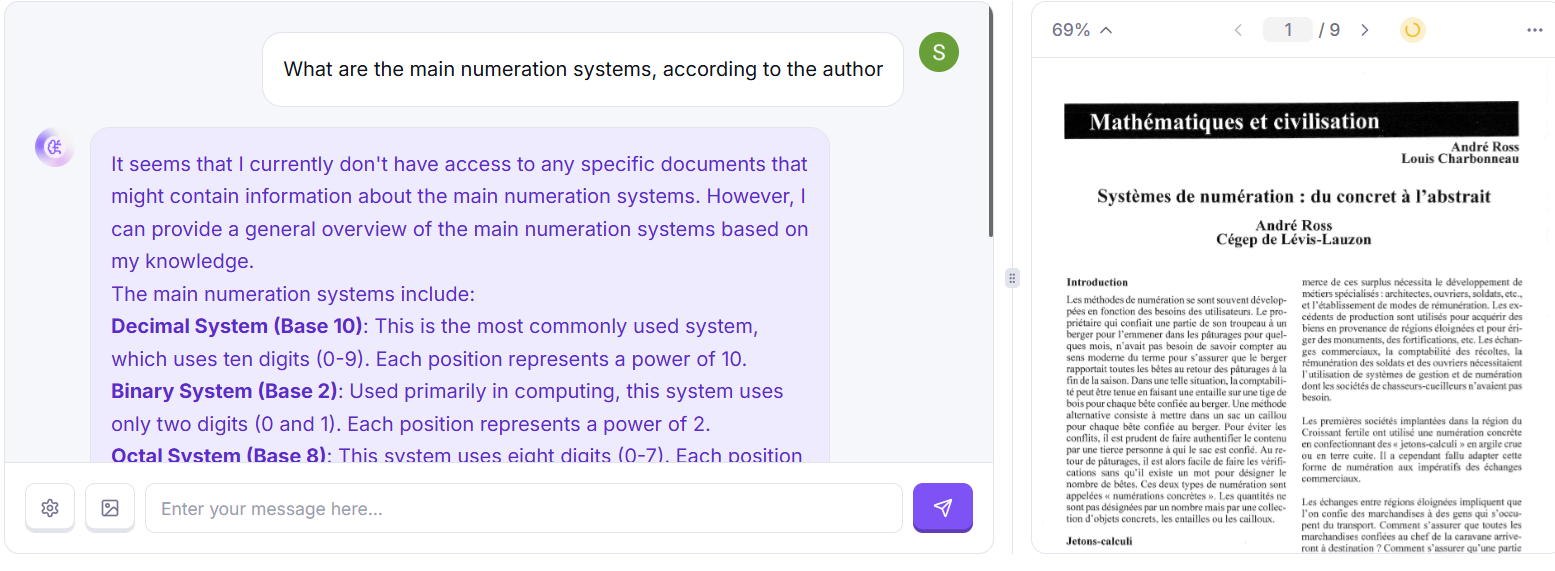Expand the 69% zoom level dropdown
The image size is (1555, 571).
click(x=1082, y=30)
